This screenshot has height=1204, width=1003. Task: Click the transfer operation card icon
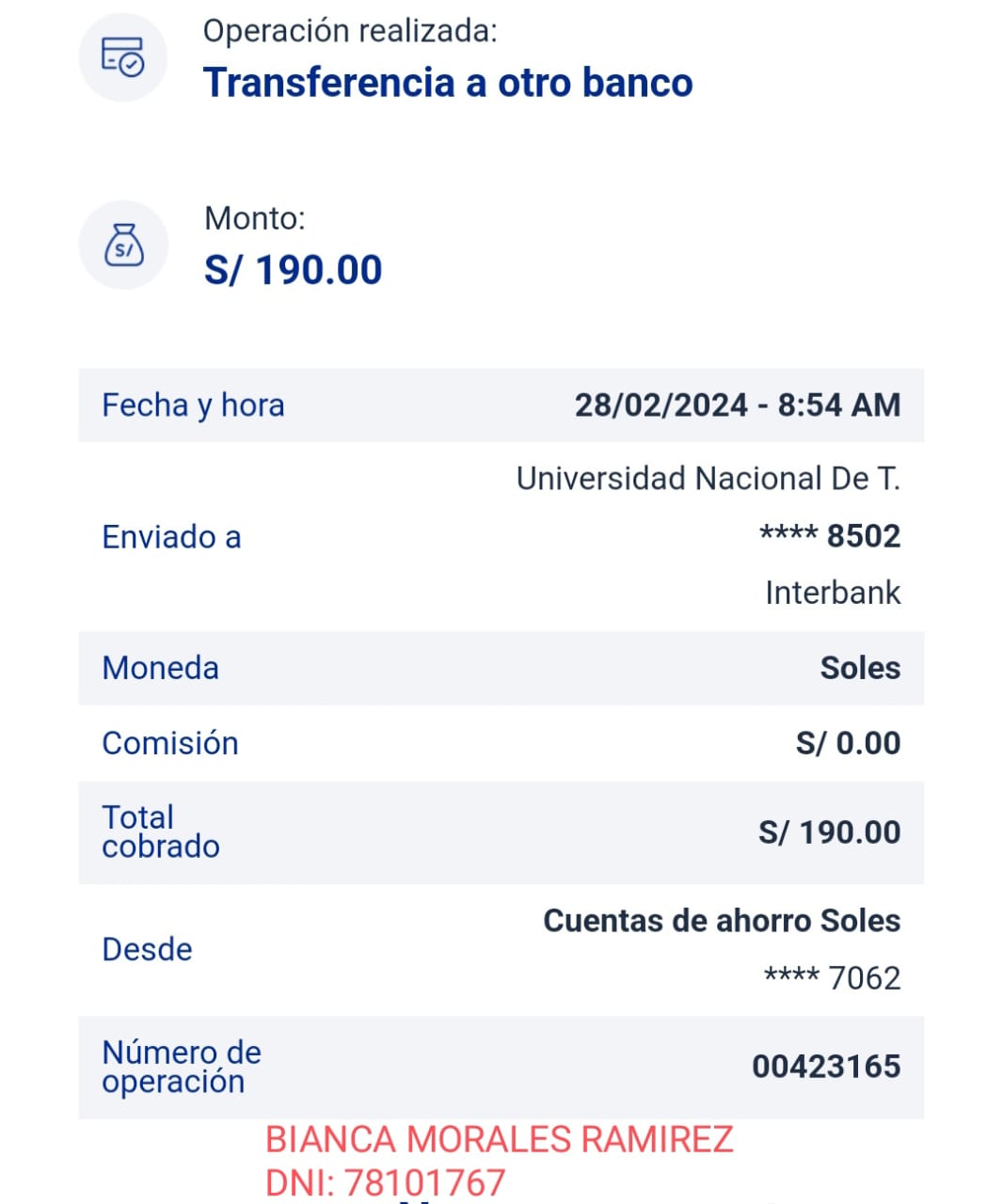[x=122, y=57]
